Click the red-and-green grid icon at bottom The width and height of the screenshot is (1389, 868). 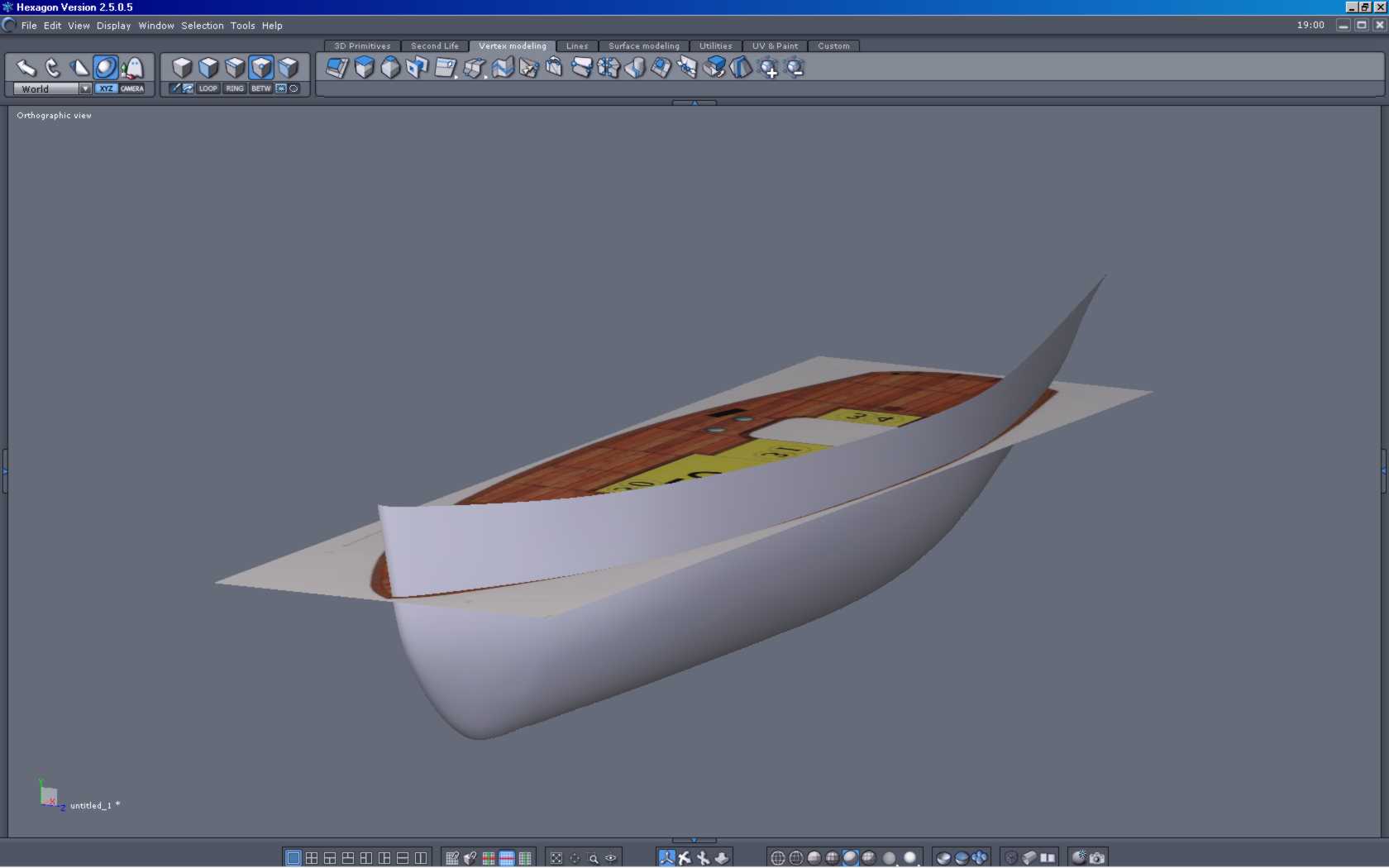[489, 858]
